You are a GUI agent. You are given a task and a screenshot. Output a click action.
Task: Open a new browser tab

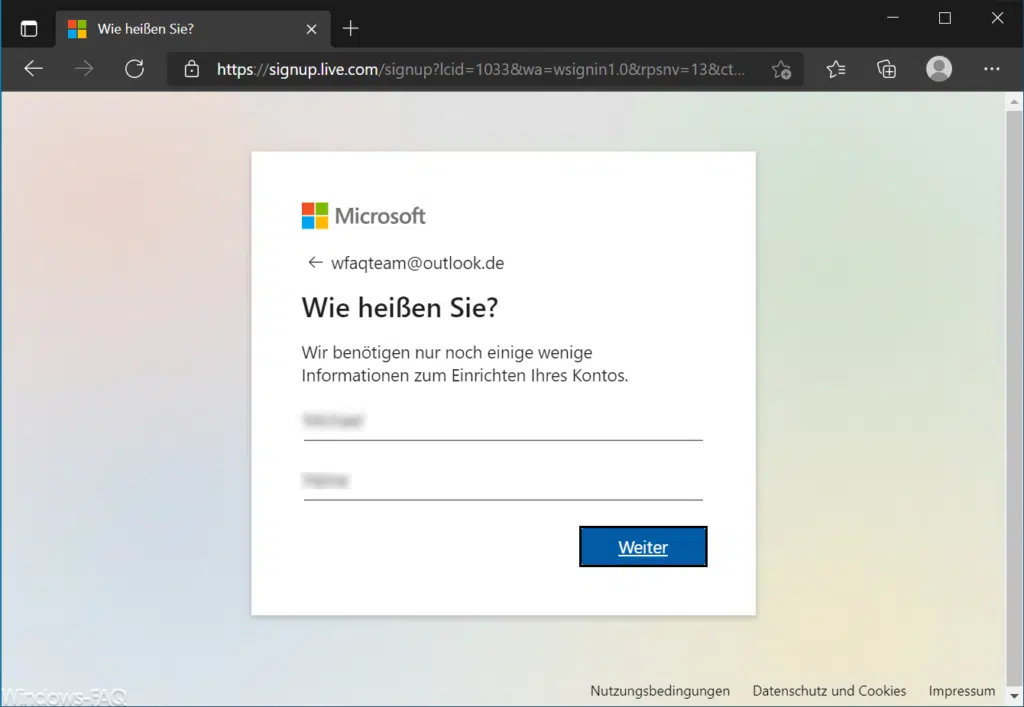pyautogui.click(x=349, y=28)
